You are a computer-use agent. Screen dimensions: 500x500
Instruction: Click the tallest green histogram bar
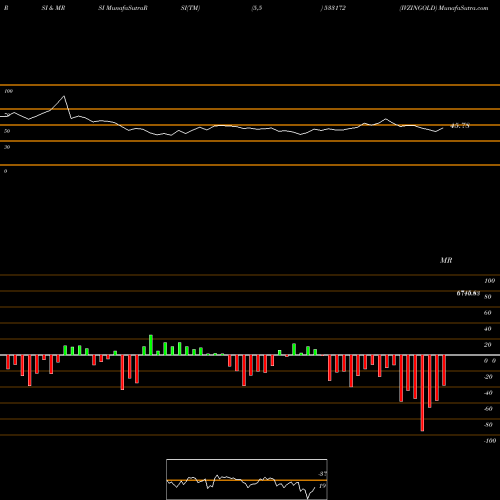click(x=151, y=345)
